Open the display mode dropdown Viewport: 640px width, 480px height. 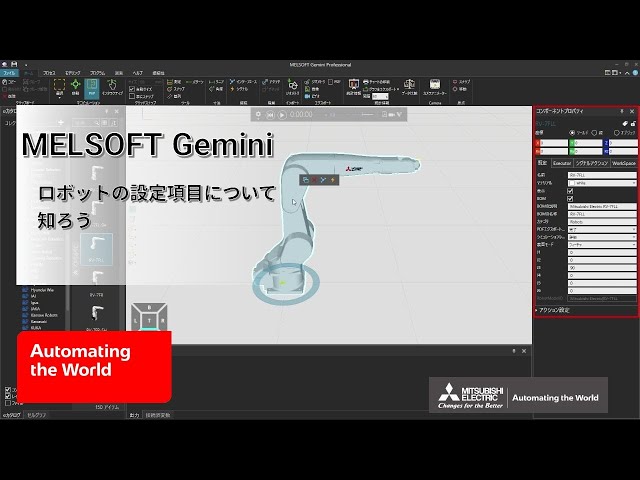point(602,244)
